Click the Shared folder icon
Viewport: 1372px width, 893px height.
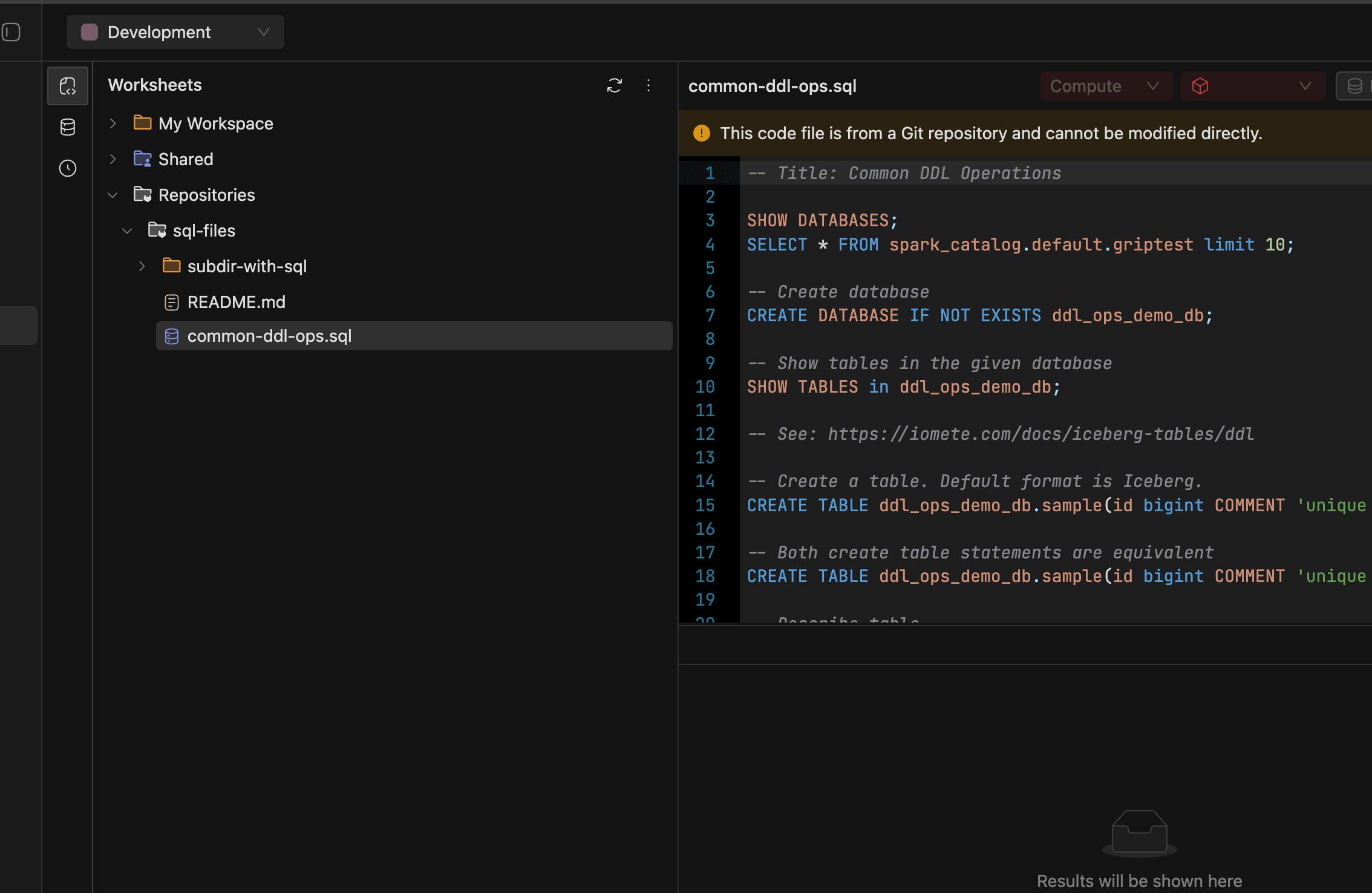143,159
